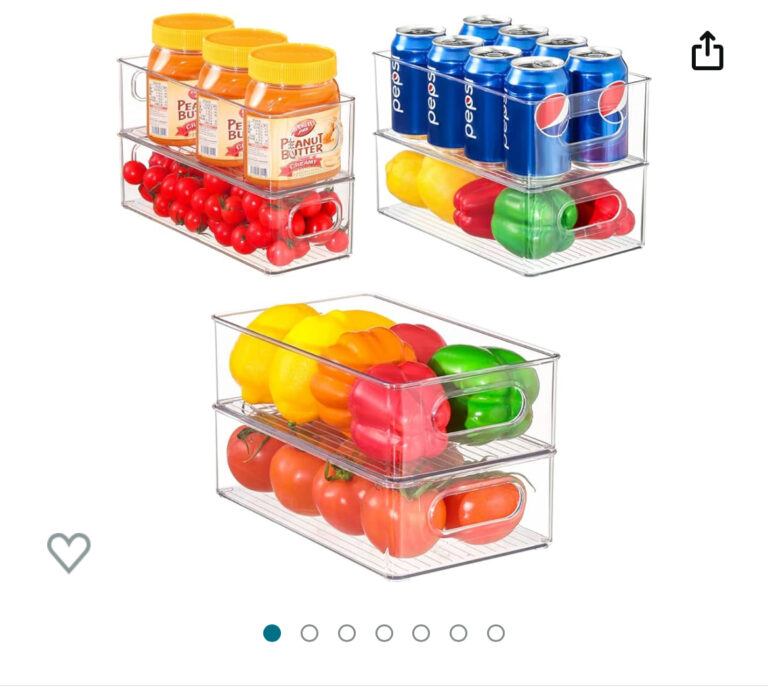Show the last image via seventh dot
Screen dimensions: 768x686
pyautogui.click(x=496, y=633)
